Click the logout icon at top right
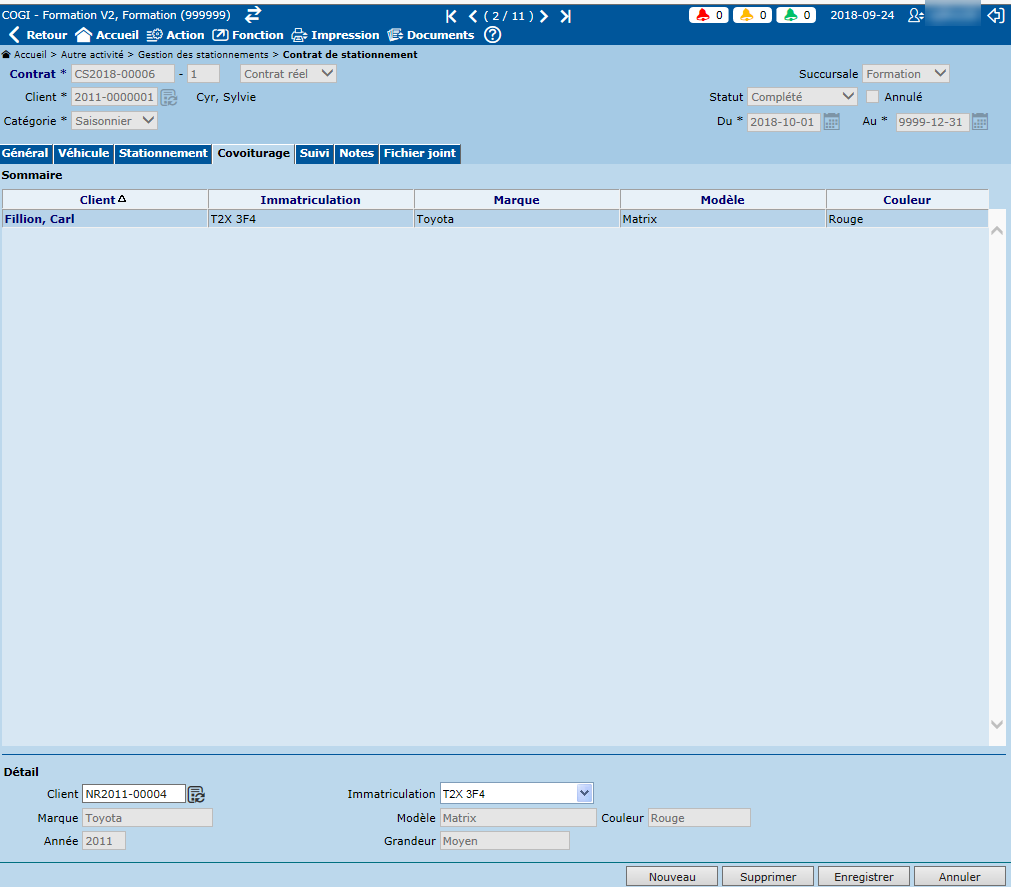 (995, 15)
